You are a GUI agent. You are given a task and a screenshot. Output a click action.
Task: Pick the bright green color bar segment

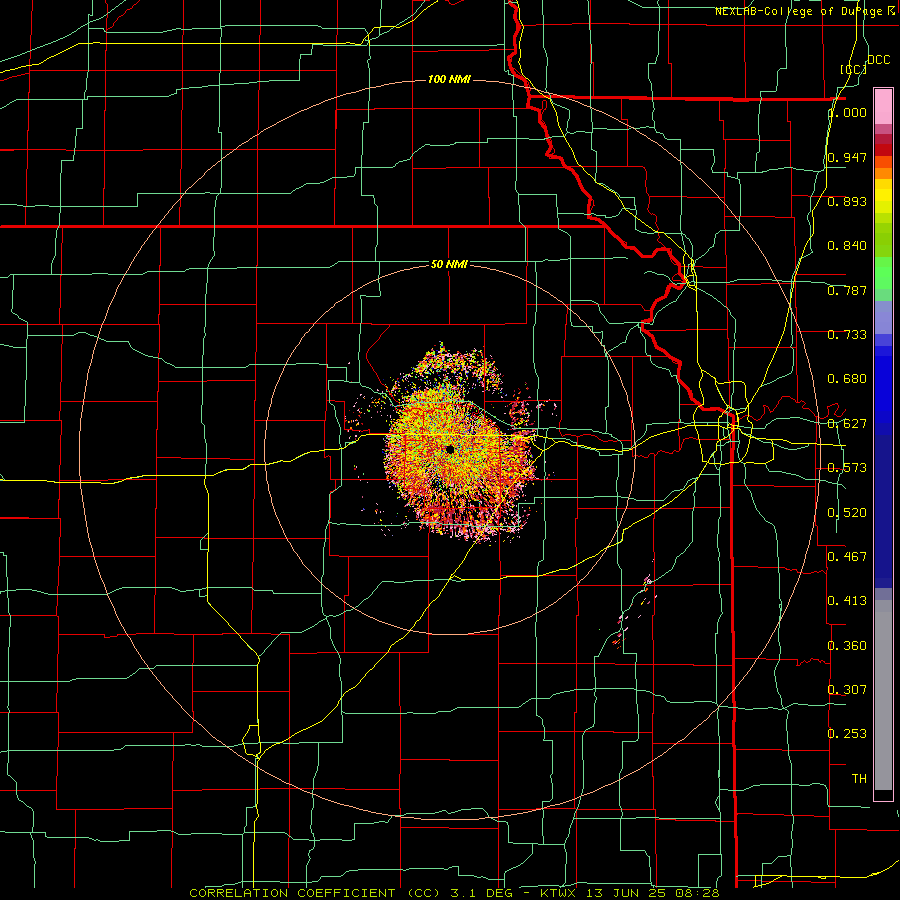tap(883, 273)
